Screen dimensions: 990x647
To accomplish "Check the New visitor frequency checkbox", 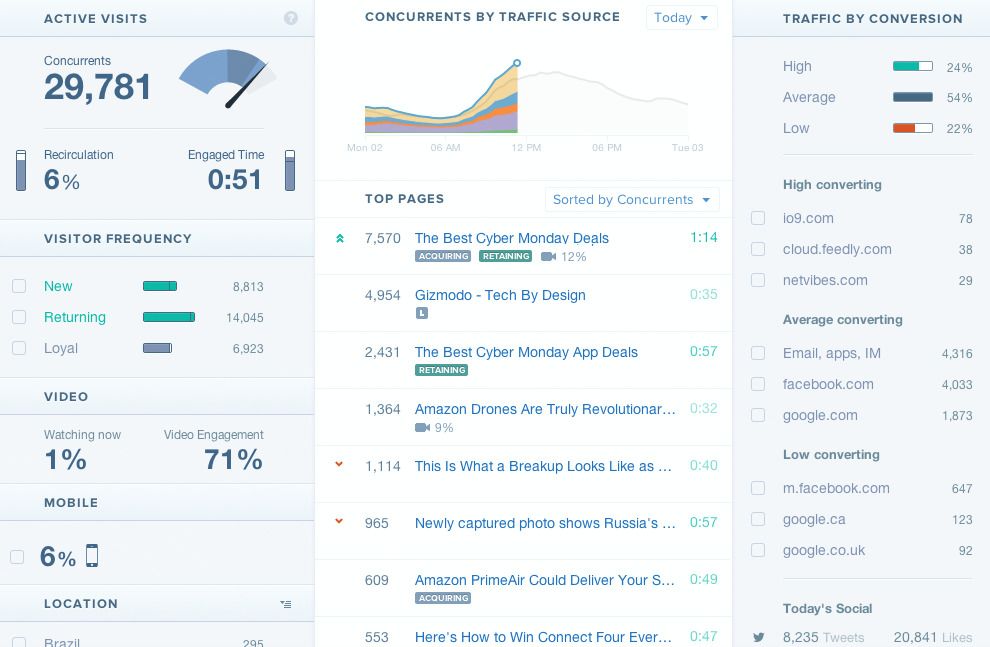I will pos(19,286).
